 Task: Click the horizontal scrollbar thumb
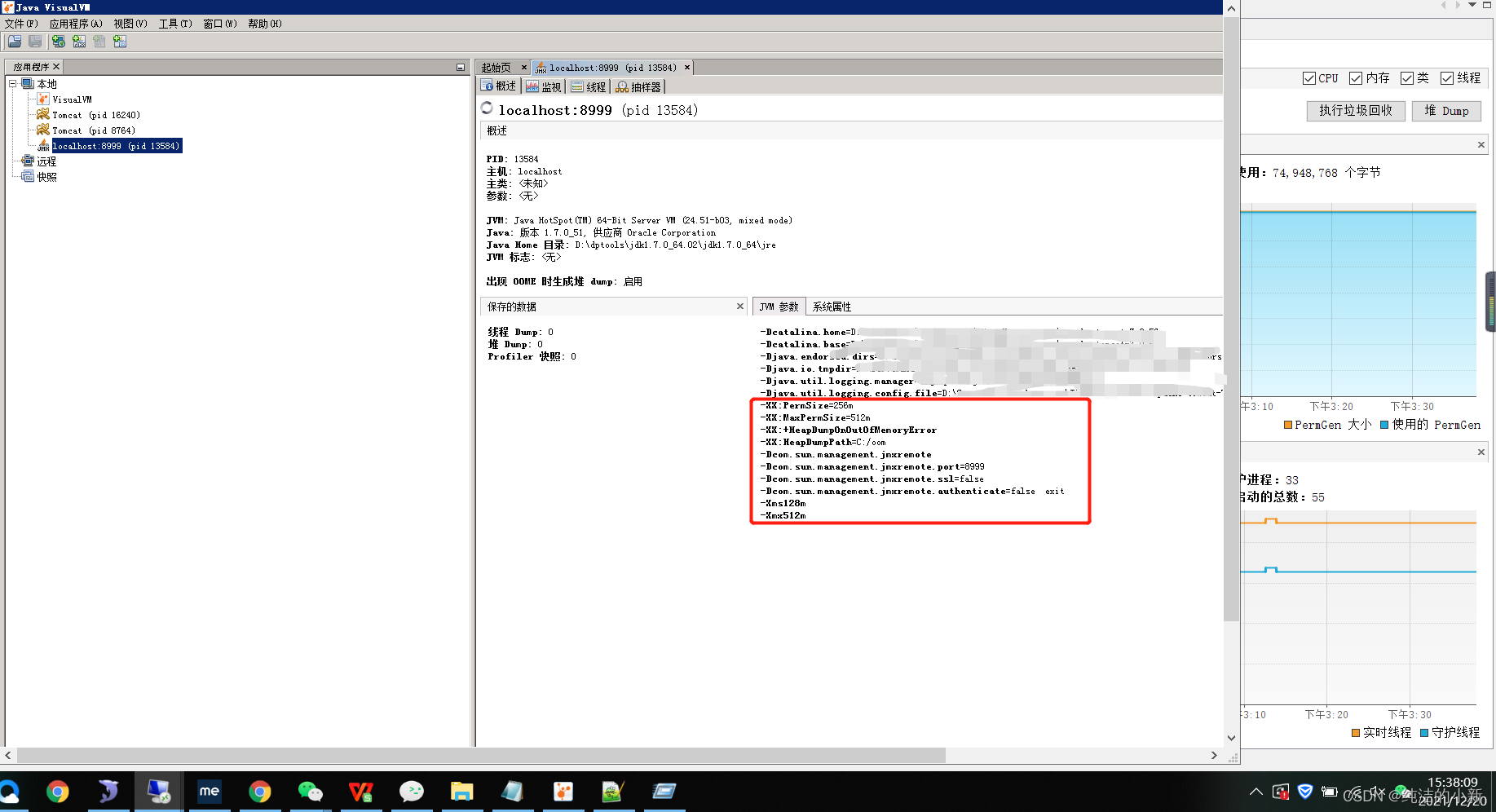click(481, 756)
